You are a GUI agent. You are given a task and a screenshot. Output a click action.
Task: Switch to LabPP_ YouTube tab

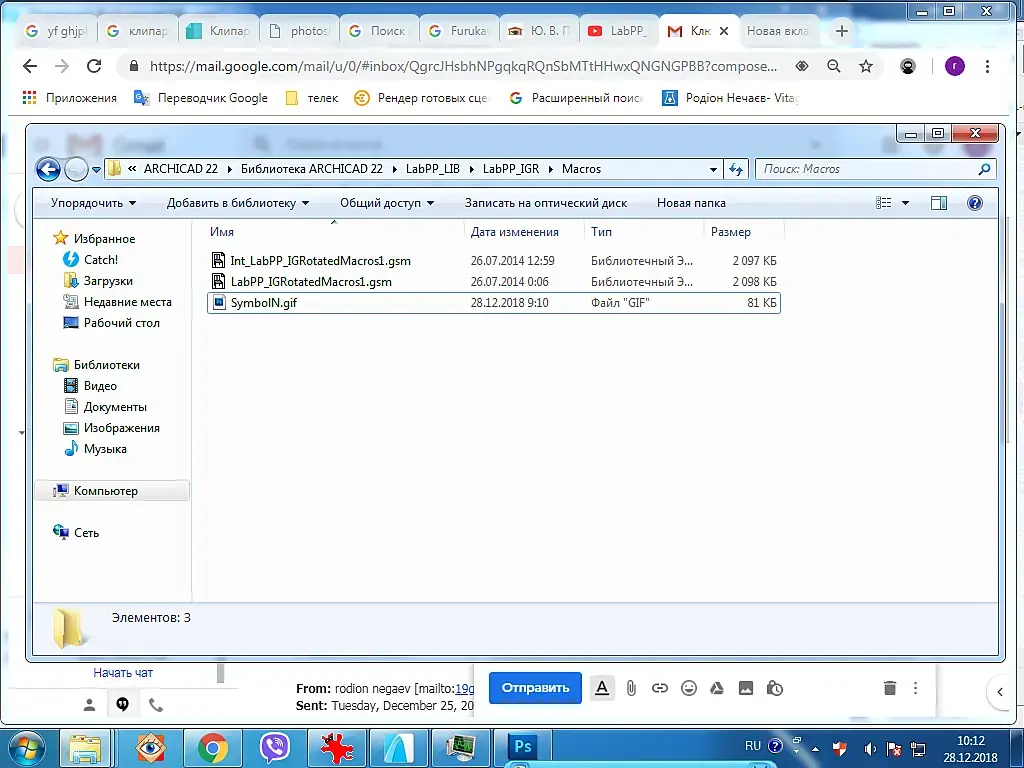pos(618,31)
